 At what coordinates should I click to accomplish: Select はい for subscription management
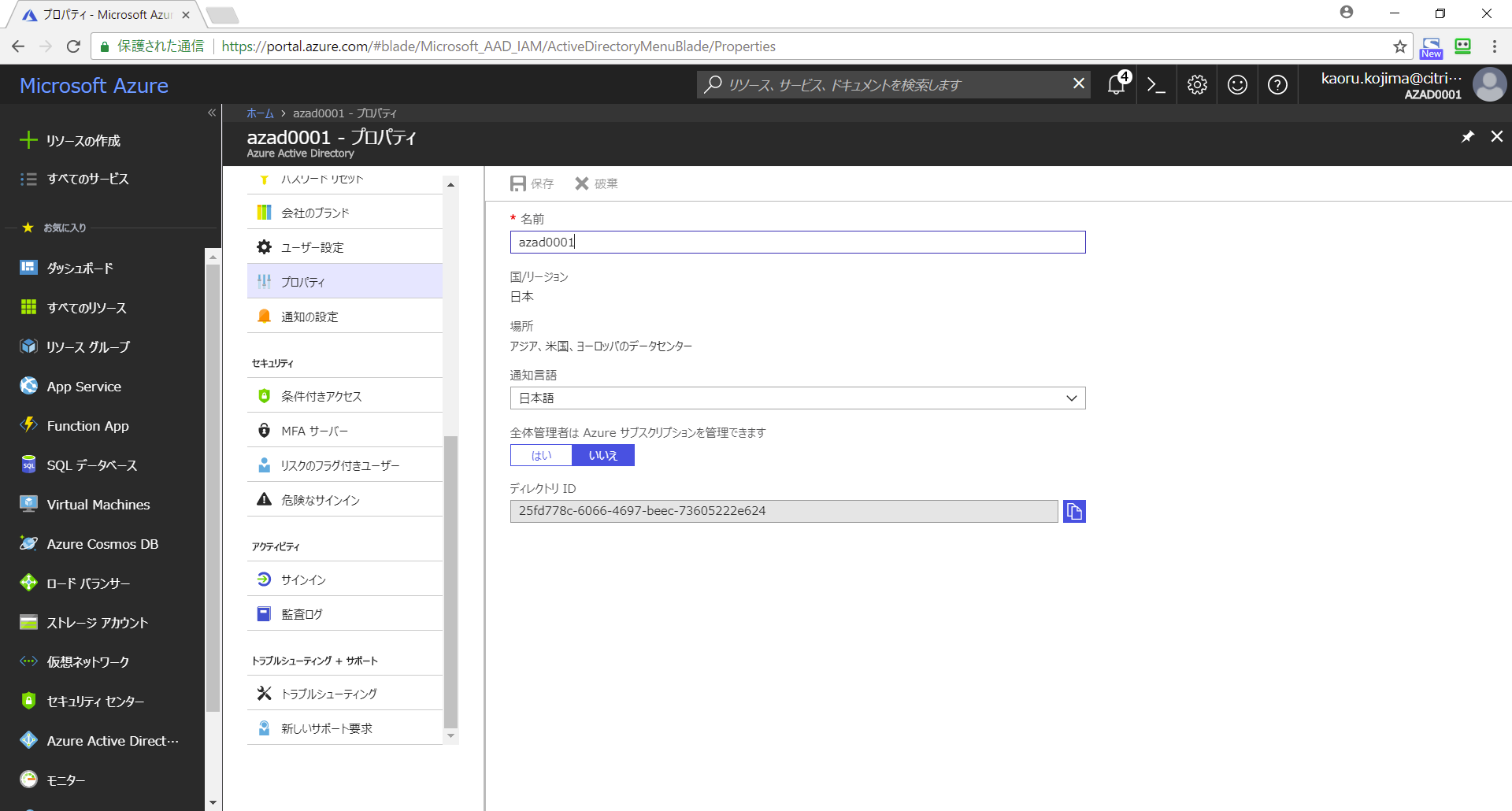click(541, 455)
